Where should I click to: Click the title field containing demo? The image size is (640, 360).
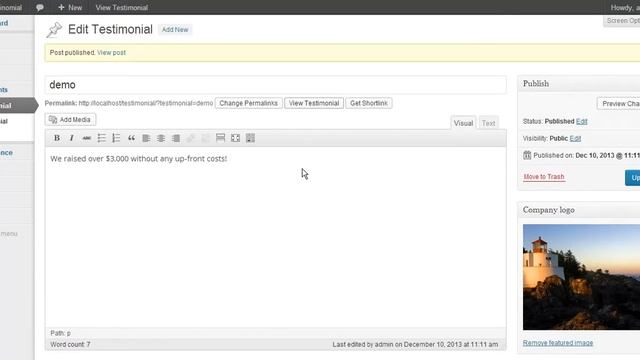(276, 85)
